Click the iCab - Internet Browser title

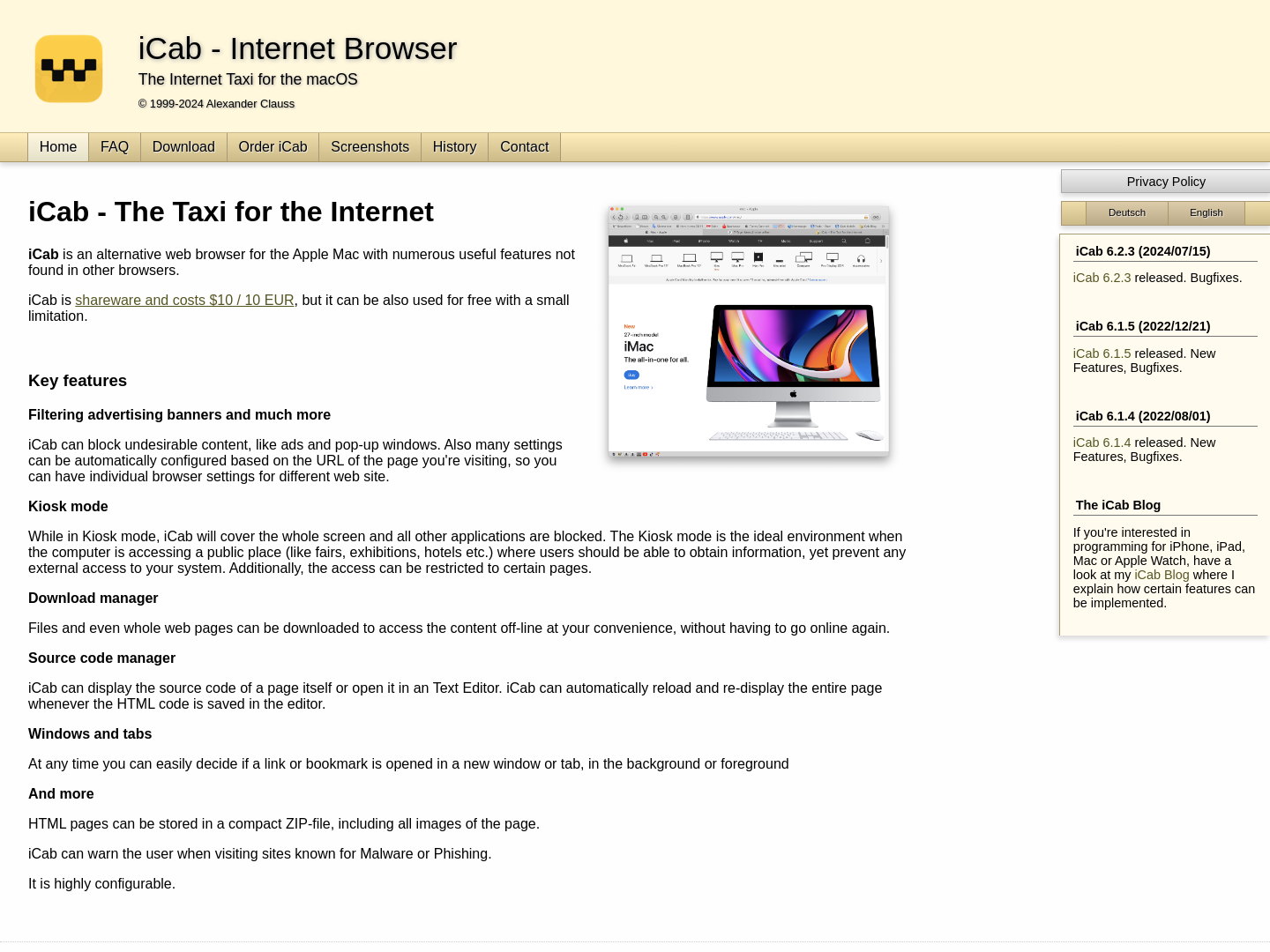tap(297, 48)
